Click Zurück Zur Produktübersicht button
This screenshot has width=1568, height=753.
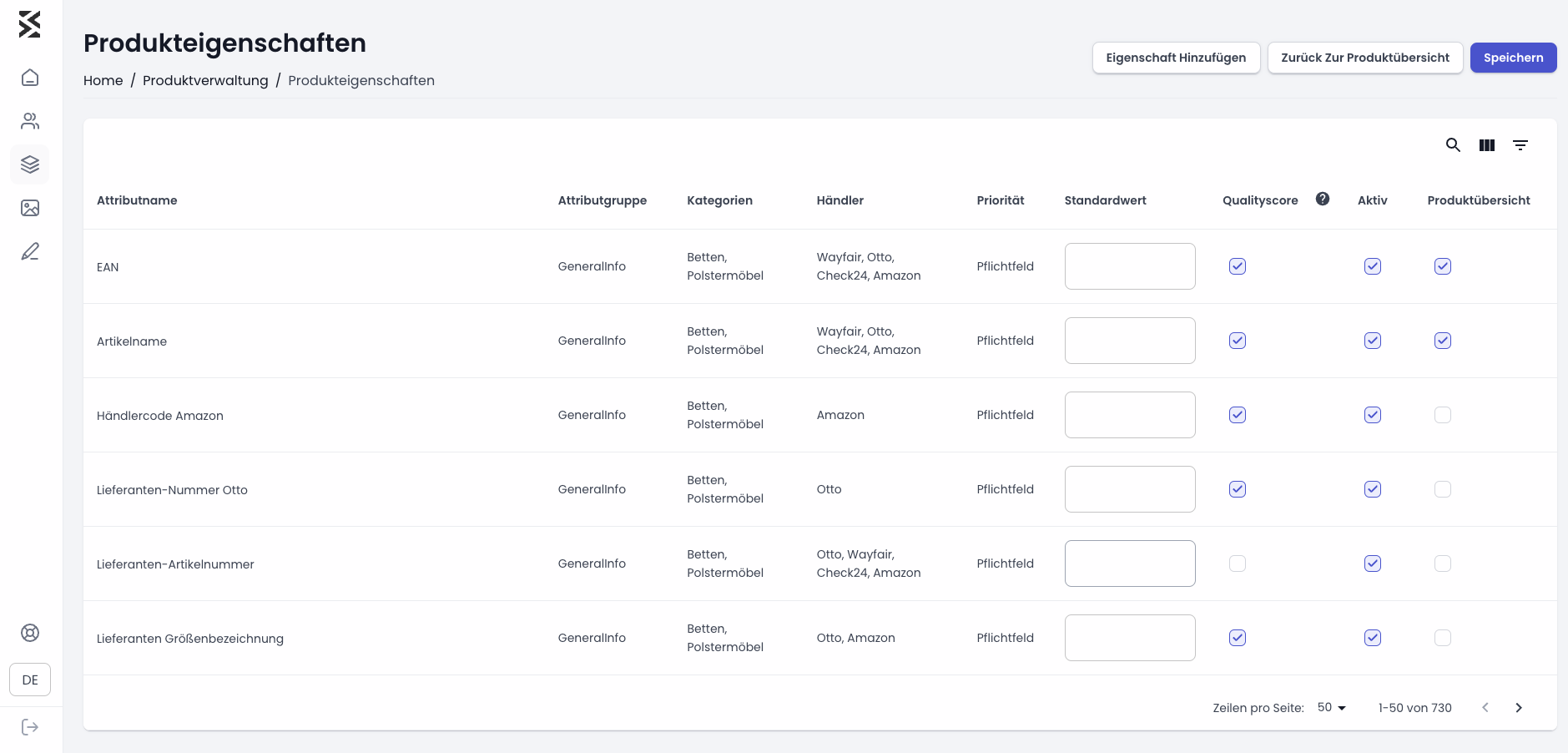1365,58
